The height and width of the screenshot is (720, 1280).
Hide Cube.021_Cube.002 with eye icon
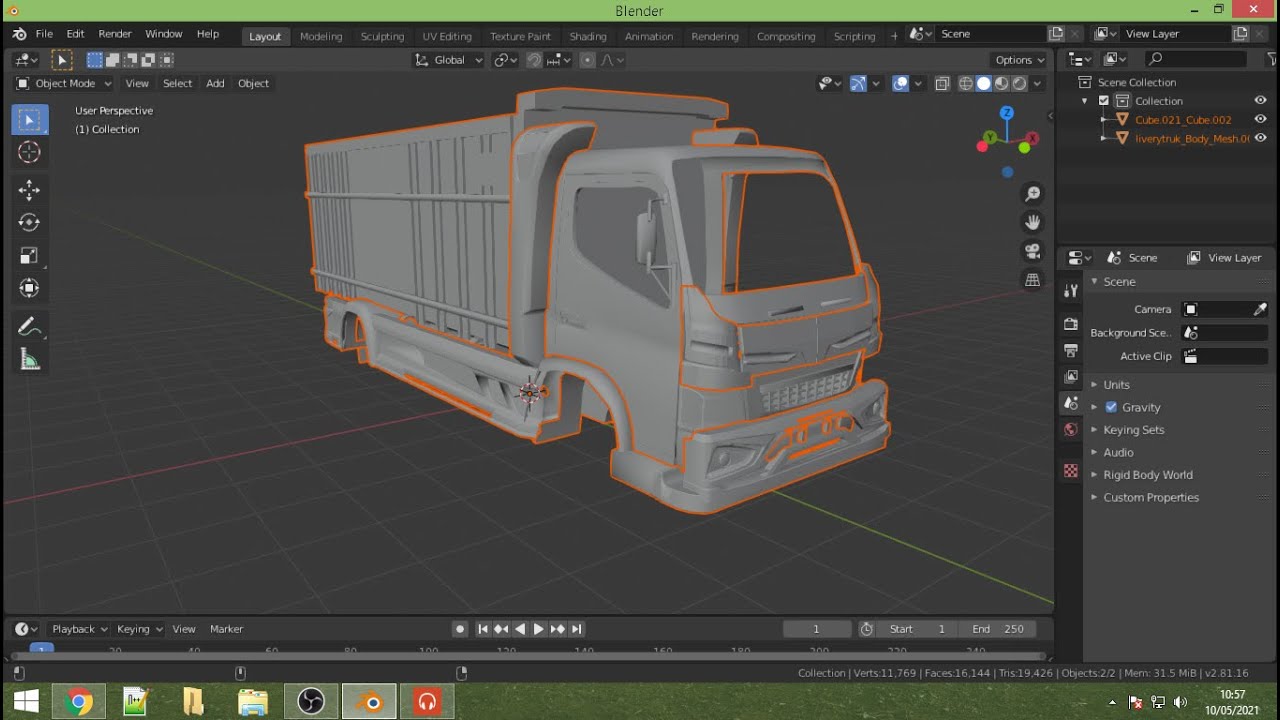tap(1260, 119)
